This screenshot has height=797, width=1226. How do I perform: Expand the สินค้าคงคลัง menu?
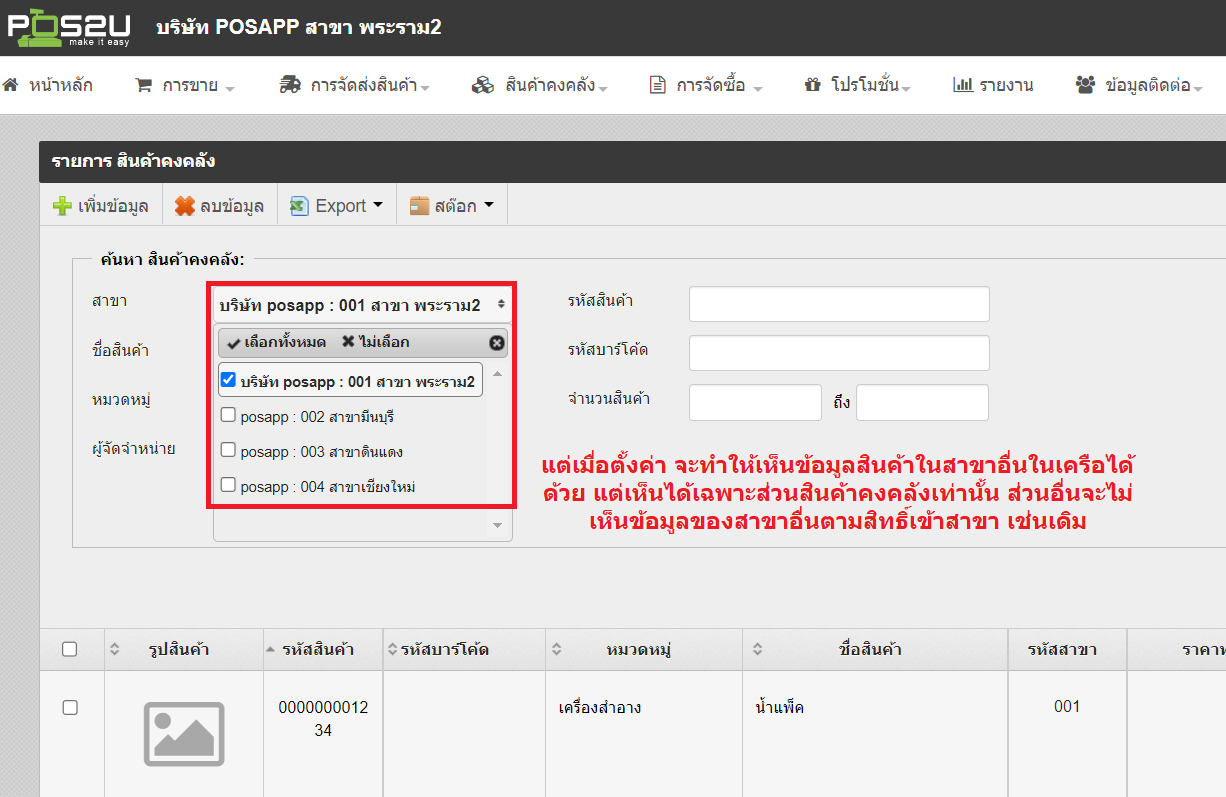(540, 86)
